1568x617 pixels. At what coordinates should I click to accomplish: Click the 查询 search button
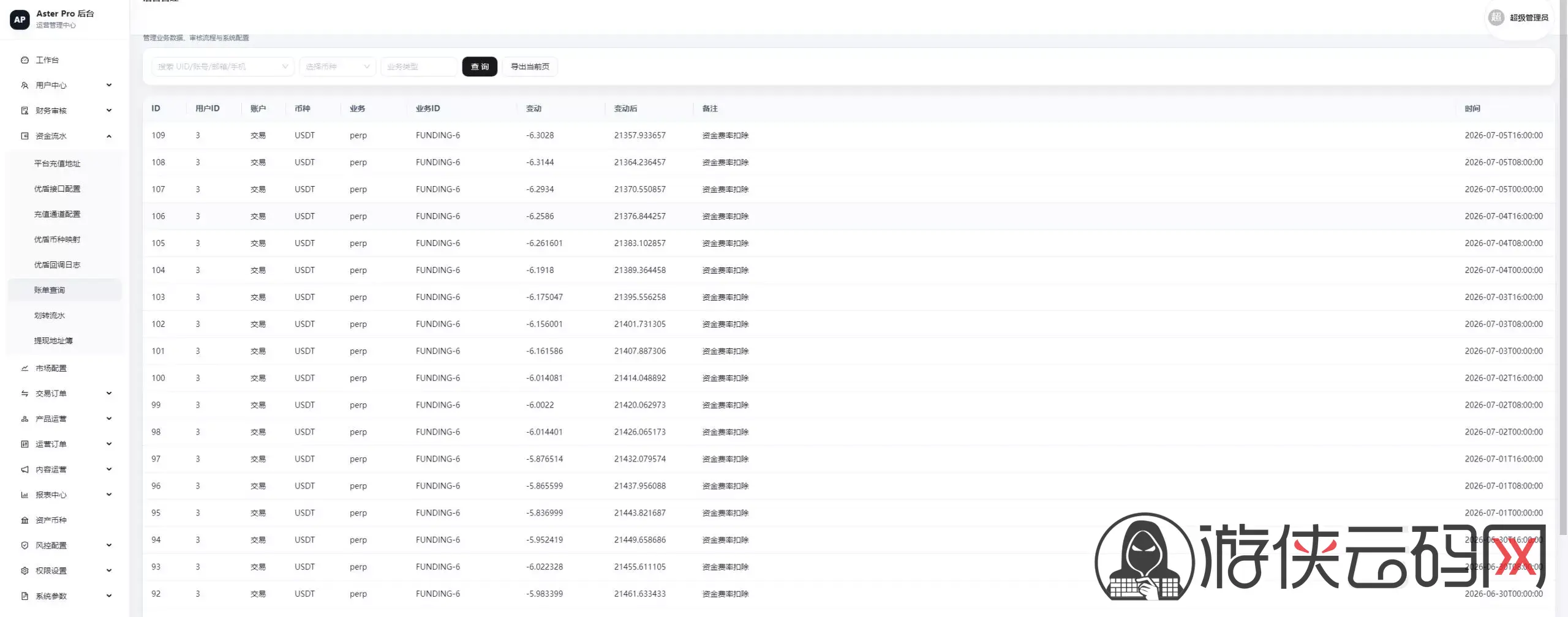tap(480, 67)
